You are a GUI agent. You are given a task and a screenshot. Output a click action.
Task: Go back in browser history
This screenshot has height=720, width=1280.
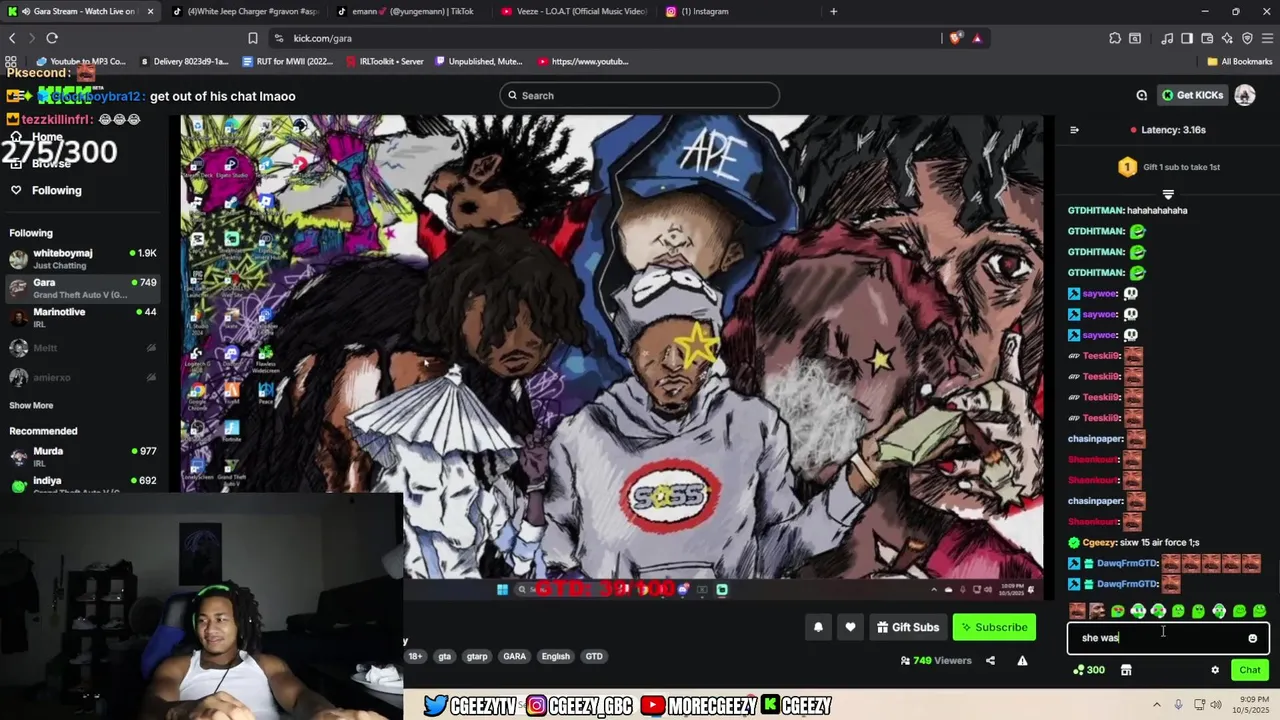pos(12,38)
